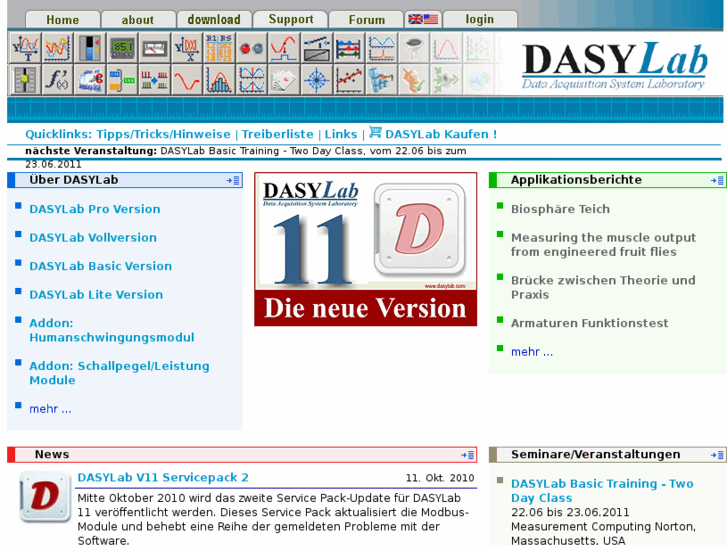Click the orange numeric list display icon
This screenshot has width=727, height=545.
pos(219,48)
